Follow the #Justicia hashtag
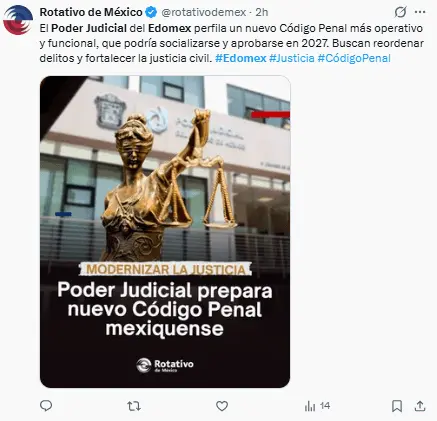The image size is (437, 421). click(x=292, y=58)
